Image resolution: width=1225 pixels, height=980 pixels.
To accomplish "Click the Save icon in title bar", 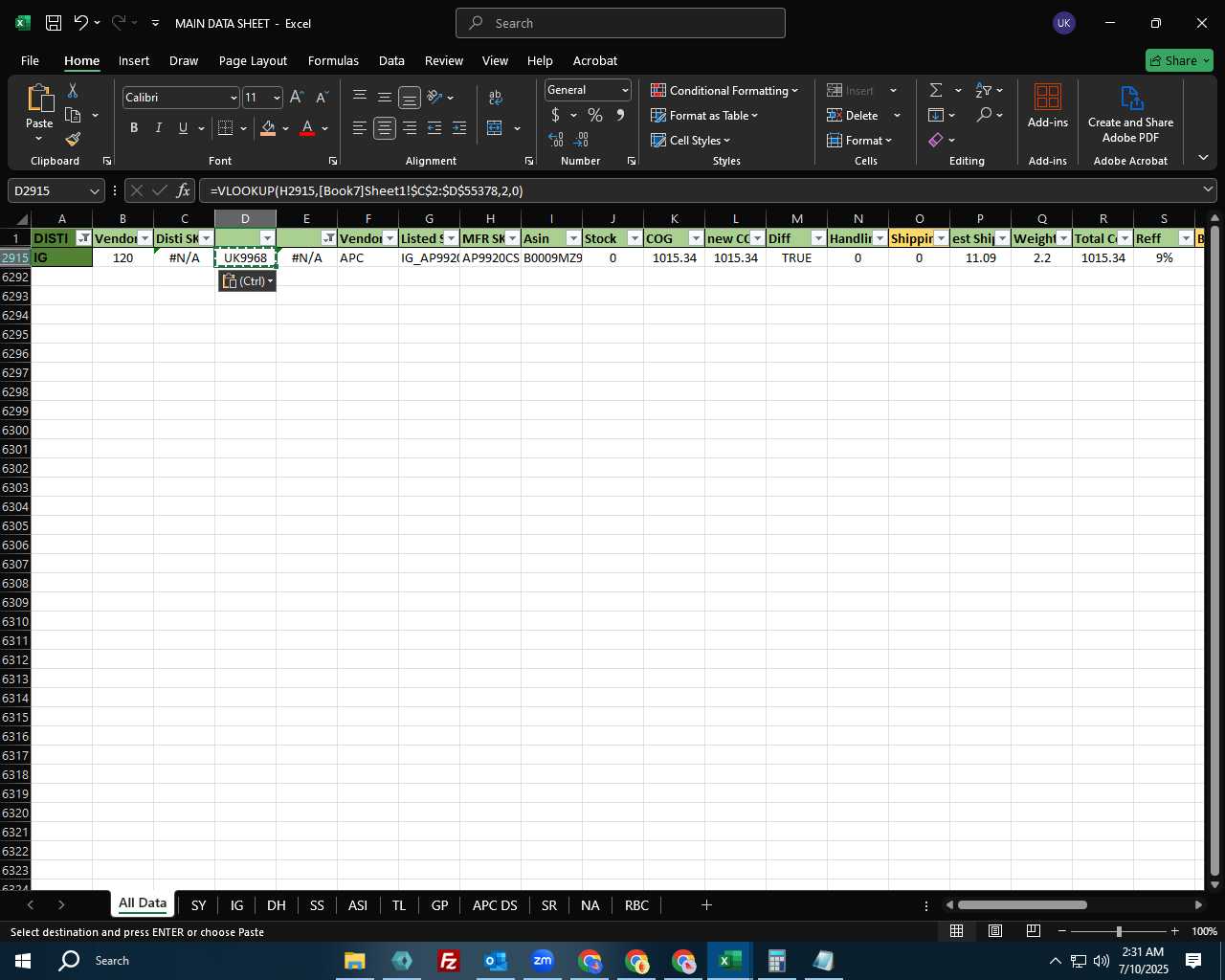I will click(54, 23).
